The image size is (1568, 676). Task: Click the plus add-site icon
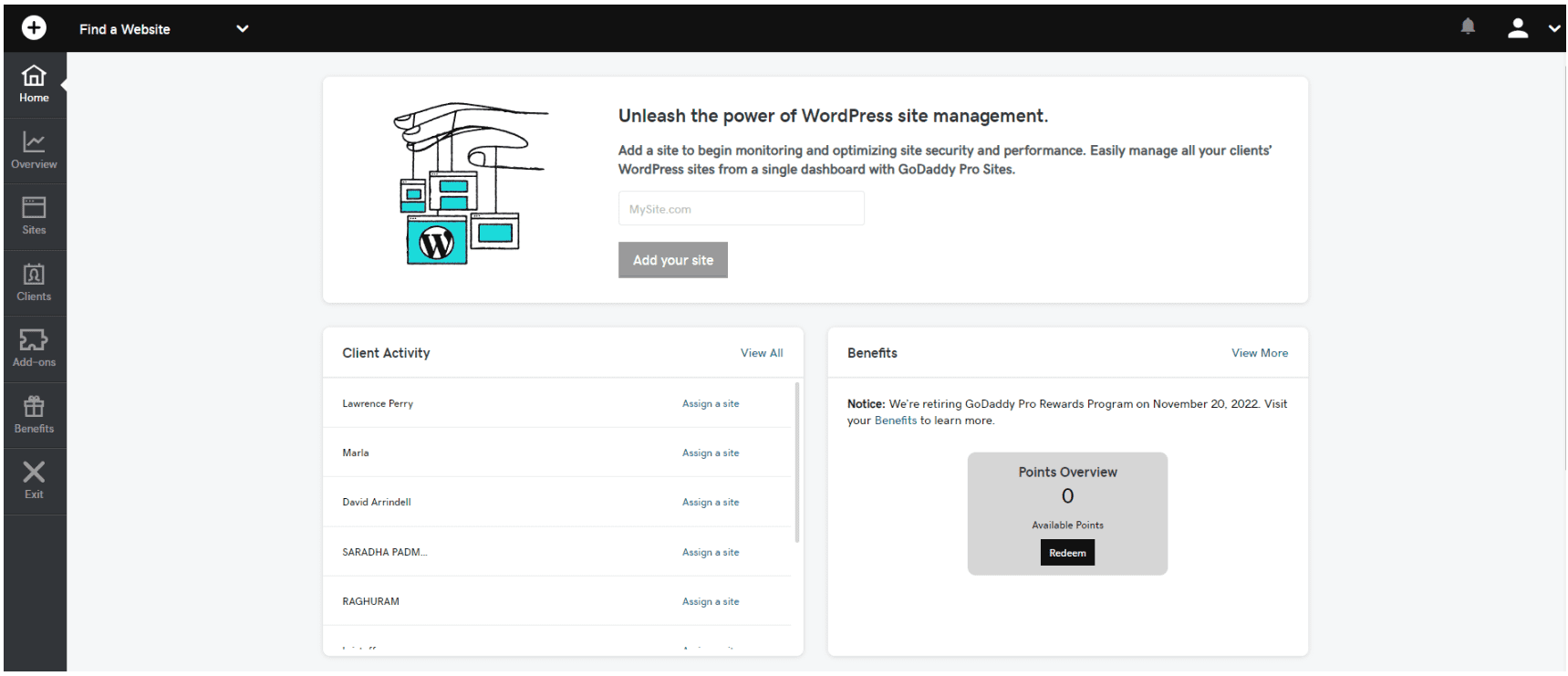tap(34, 28)
